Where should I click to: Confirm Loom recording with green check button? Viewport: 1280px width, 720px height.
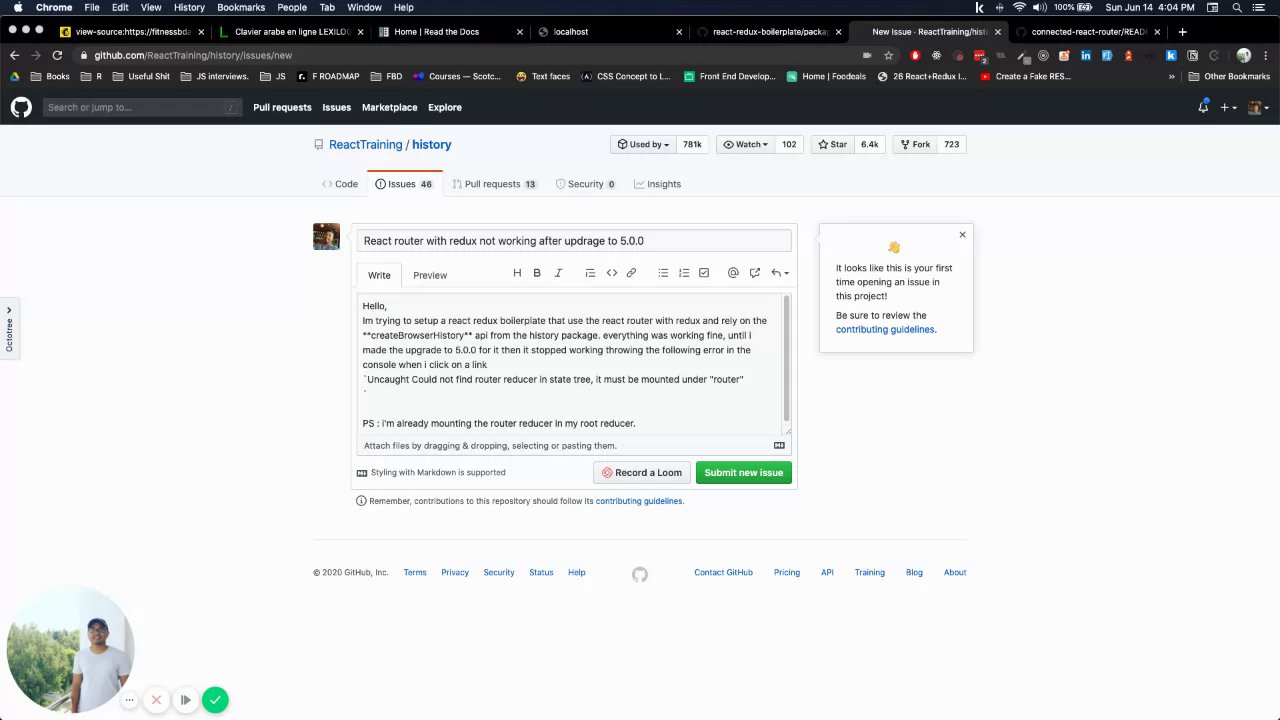[215, 700]
